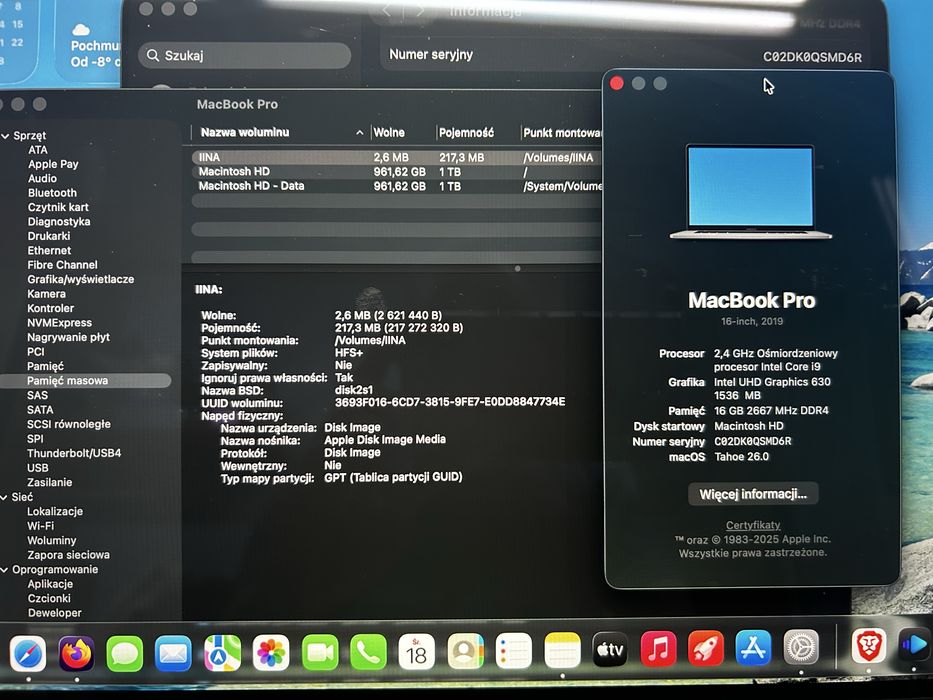
Task: Open the Certyfikaty link
Action: (x=753, y=525)
